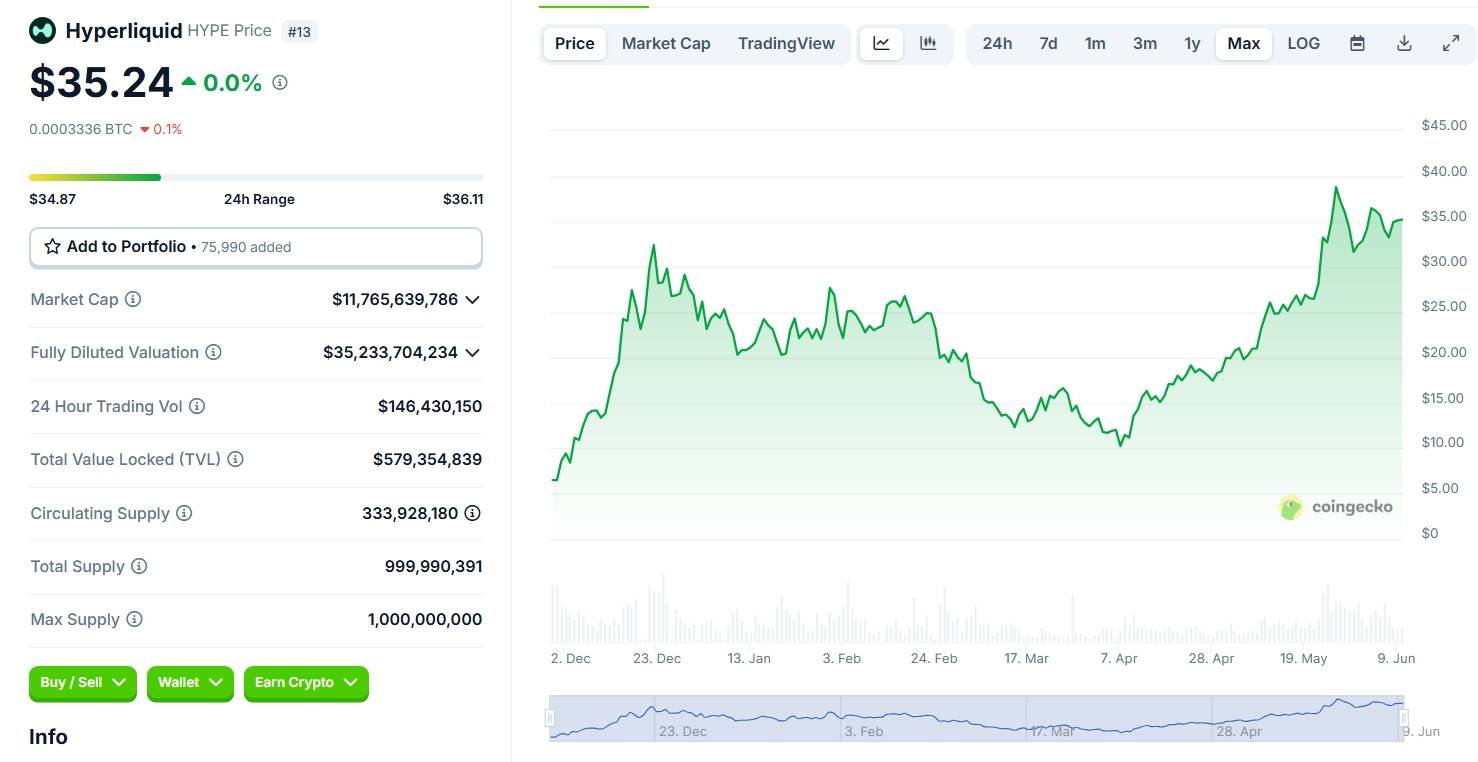Click the 999,990,391 total supply value
1478x762 pixels.
click(433, 566)
